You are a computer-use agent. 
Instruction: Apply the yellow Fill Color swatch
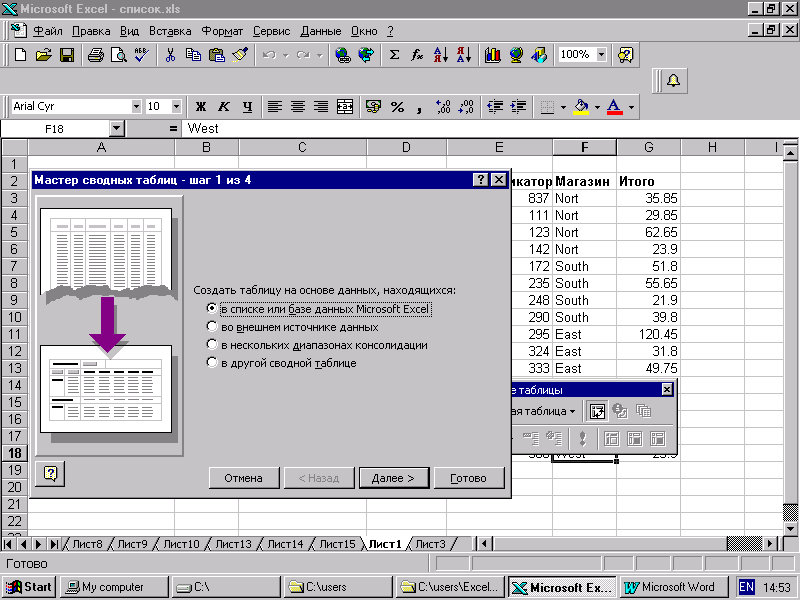point(581,107)
